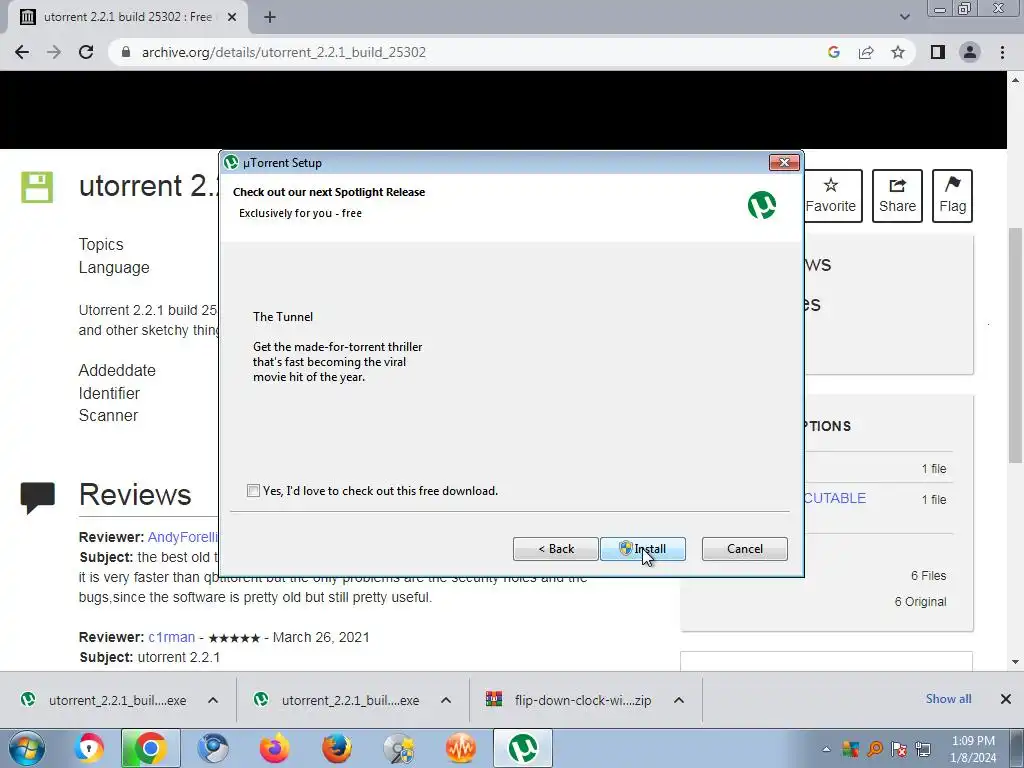The width and height of the screenshot is (1024, 768).
Task: Open Google Chrome from the taskbar
Action: coord(150,748)
